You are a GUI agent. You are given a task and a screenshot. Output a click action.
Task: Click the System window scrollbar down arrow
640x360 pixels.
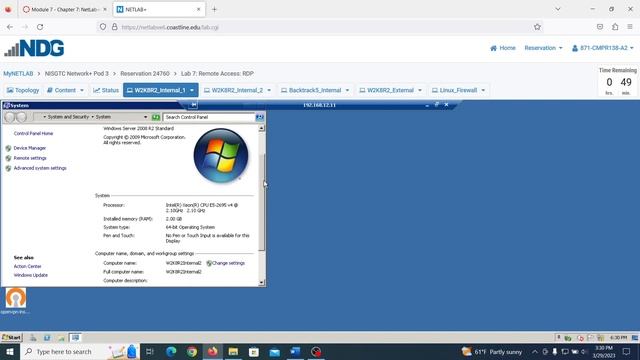[261, 282]
